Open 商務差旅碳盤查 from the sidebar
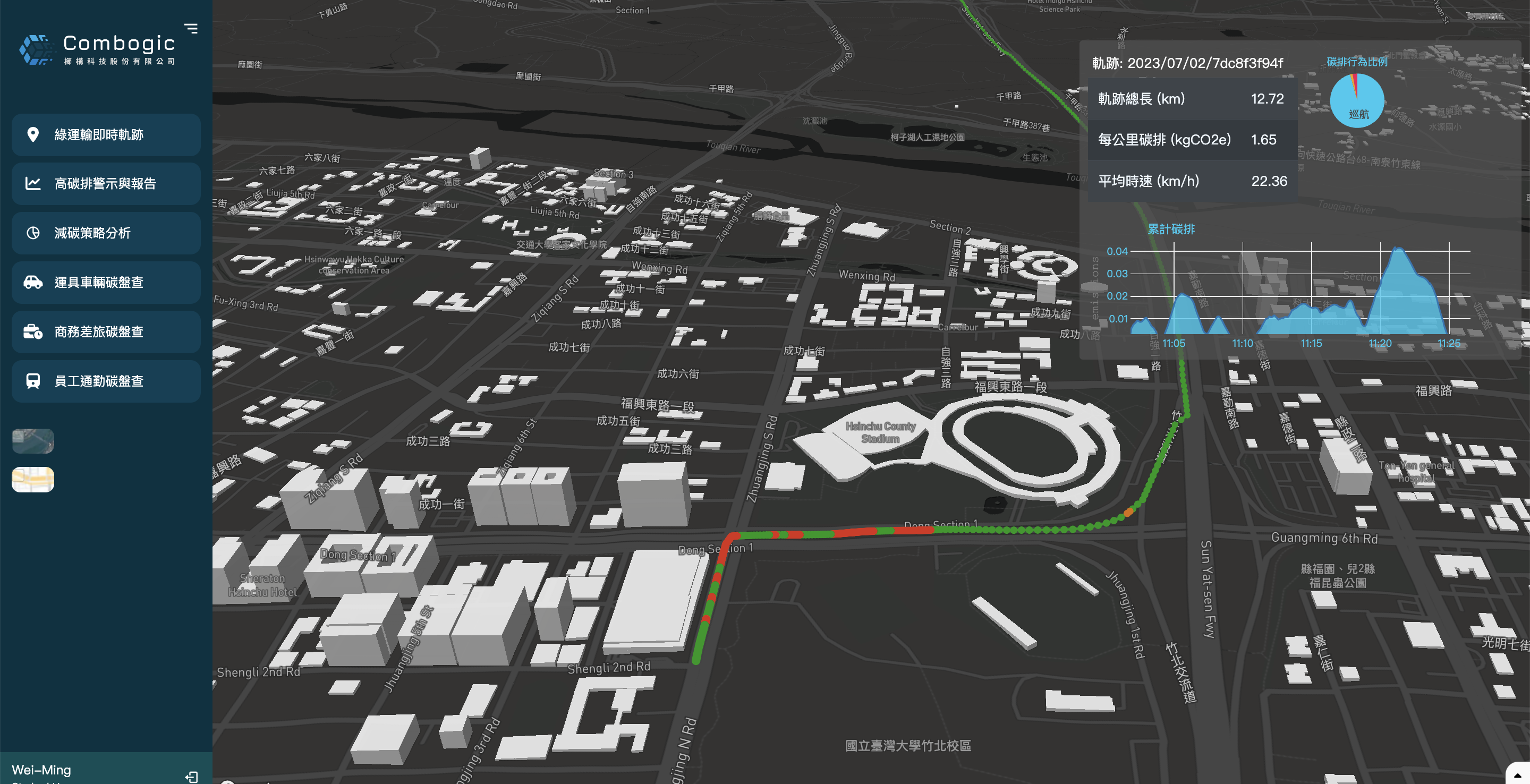1530x784 pixels. click(106, 331)
